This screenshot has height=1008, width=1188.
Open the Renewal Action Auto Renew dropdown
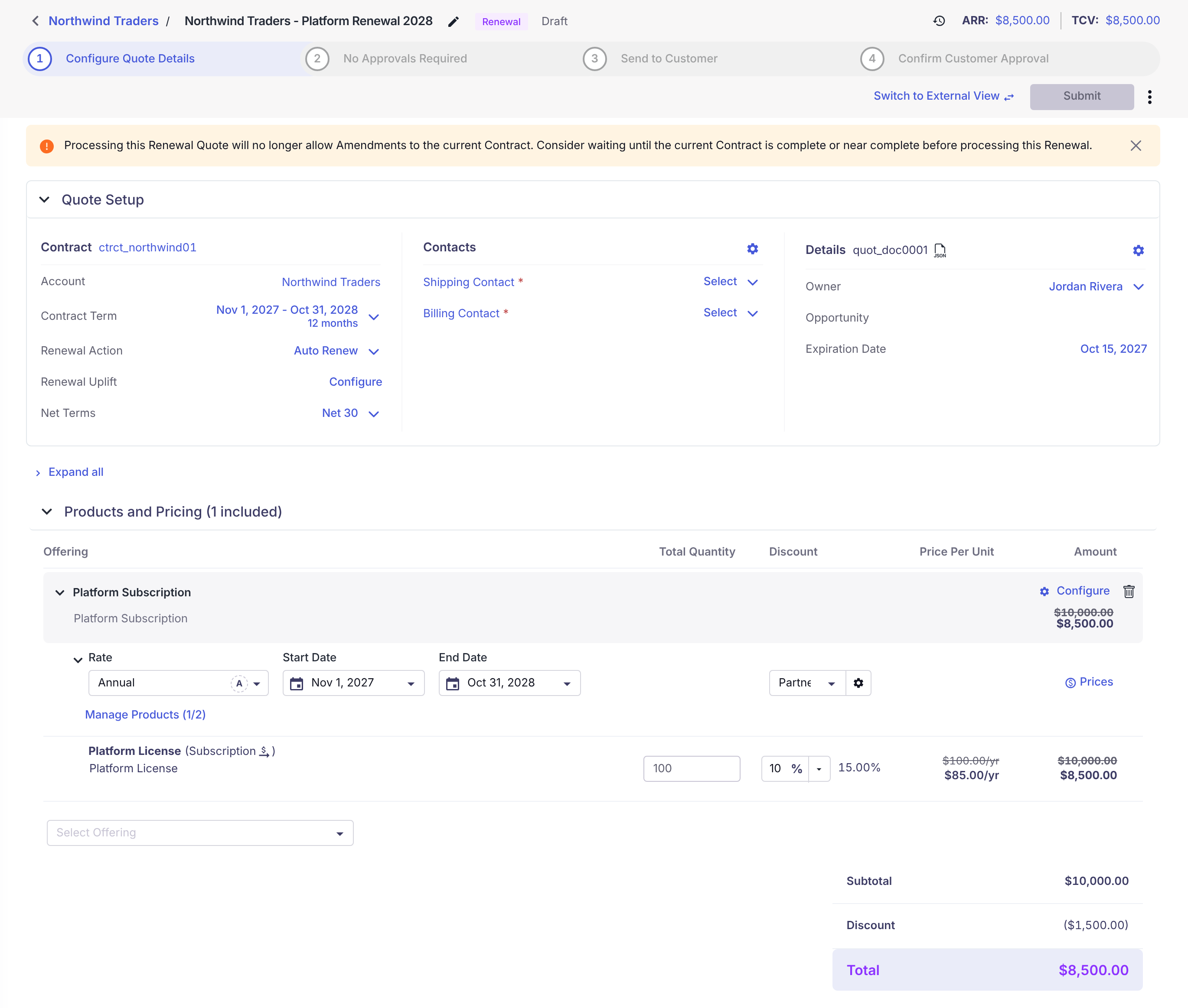click(337, 351)
